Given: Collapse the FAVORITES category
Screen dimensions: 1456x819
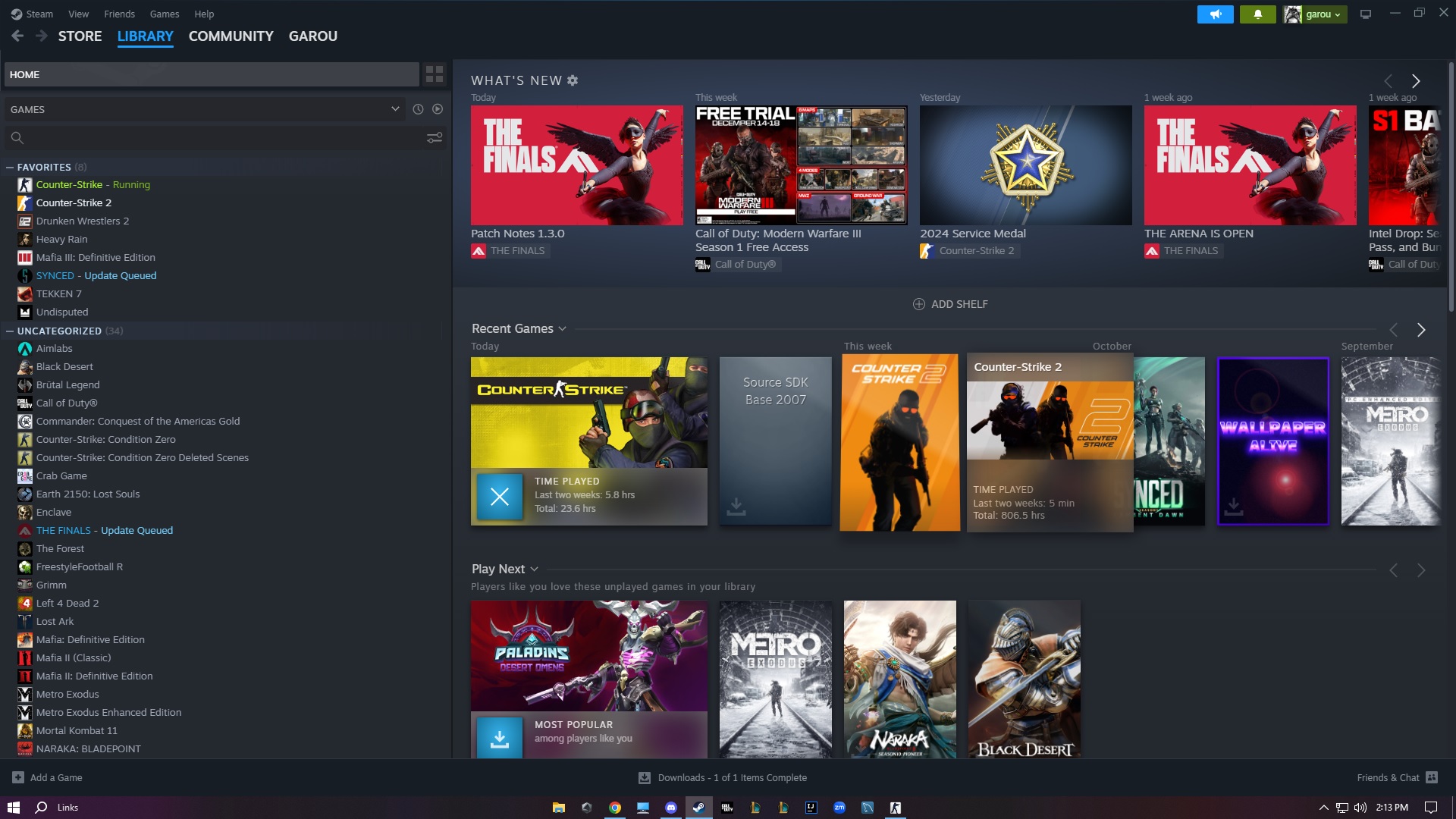Looking at the screenshot, I should pos(10,168).
